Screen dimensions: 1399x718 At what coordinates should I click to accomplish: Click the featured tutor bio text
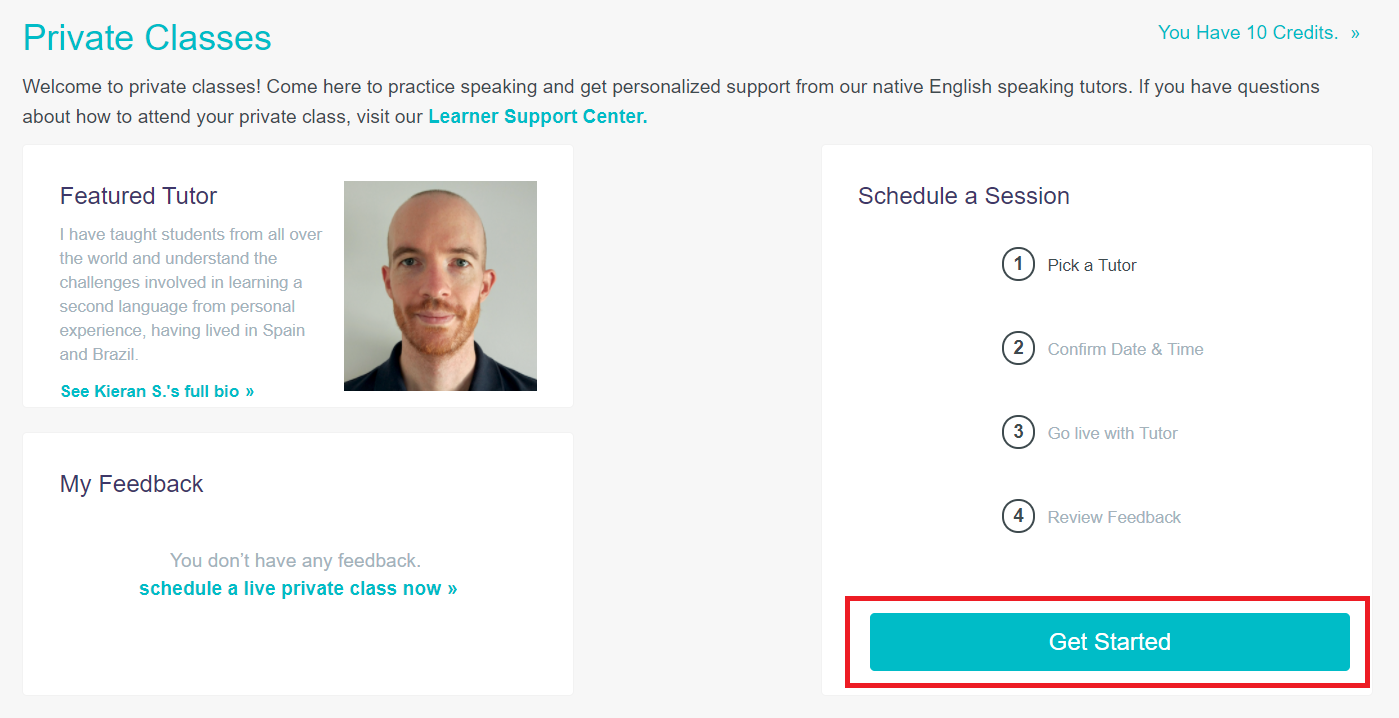(x=191, y=294)
